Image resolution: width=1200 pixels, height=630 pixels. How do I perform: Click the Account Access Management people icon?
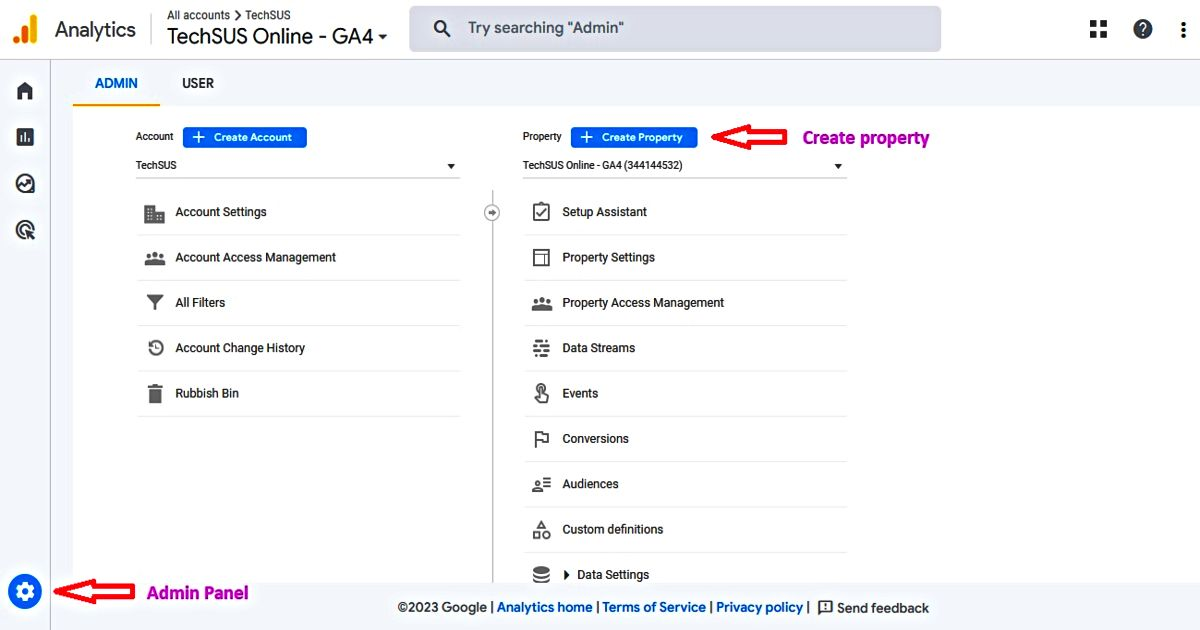(155, 258)
